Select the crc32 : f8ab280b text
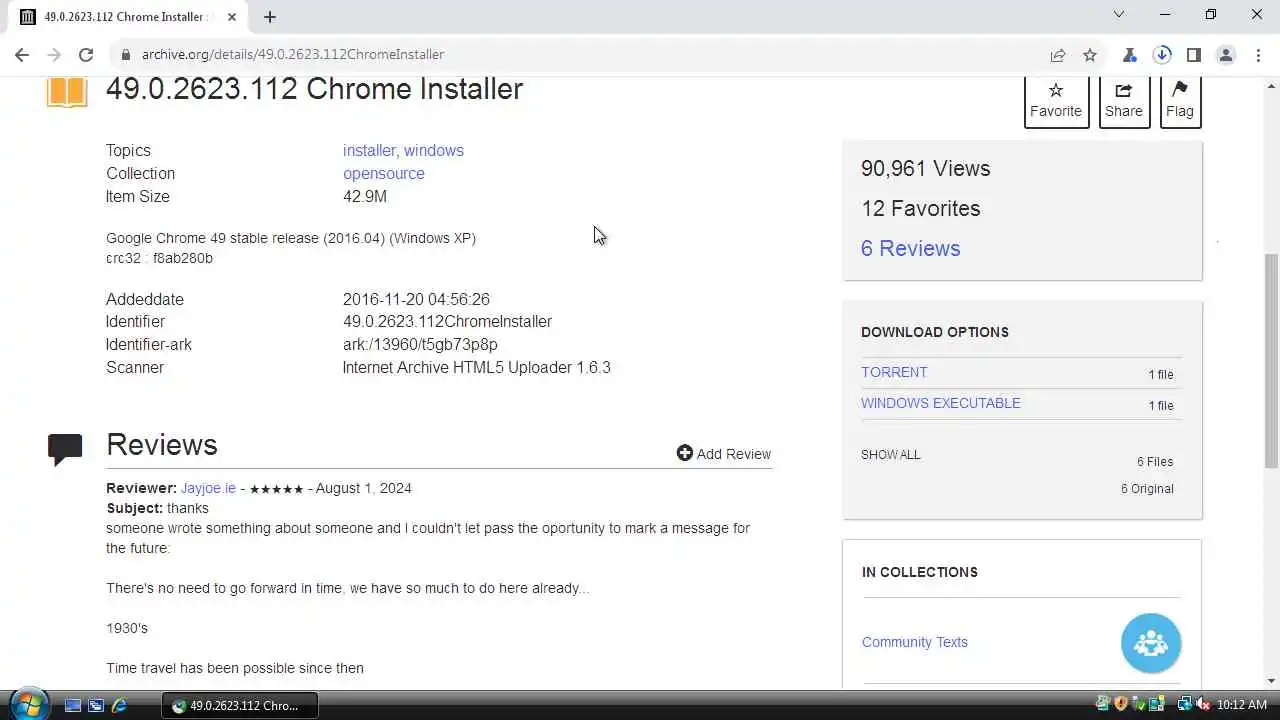 click(159, 258)
